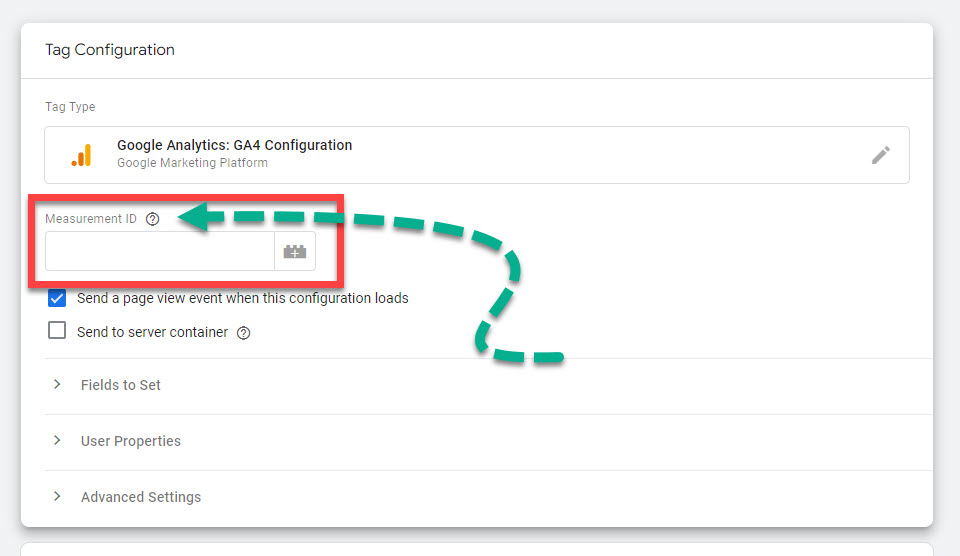
Task: Click into the Measurement ID input field
Action: point(159,252)
